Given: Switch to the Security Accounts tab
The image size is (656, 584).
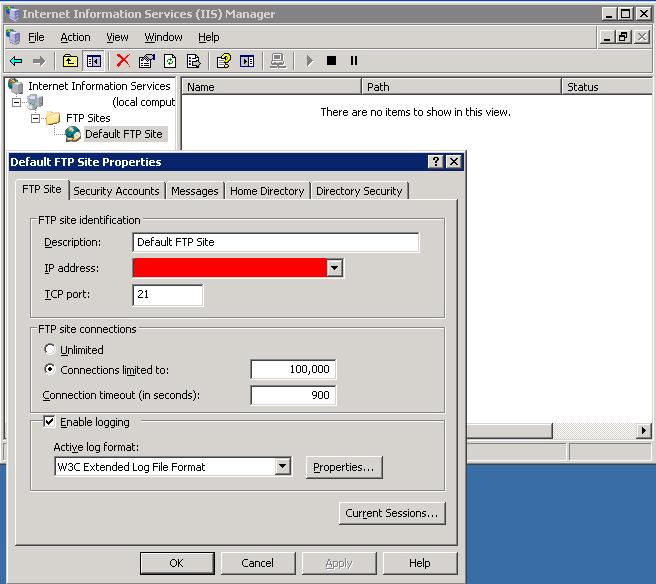Looking at the screenshot, I should pyautogui.click(x=116, y=191).
